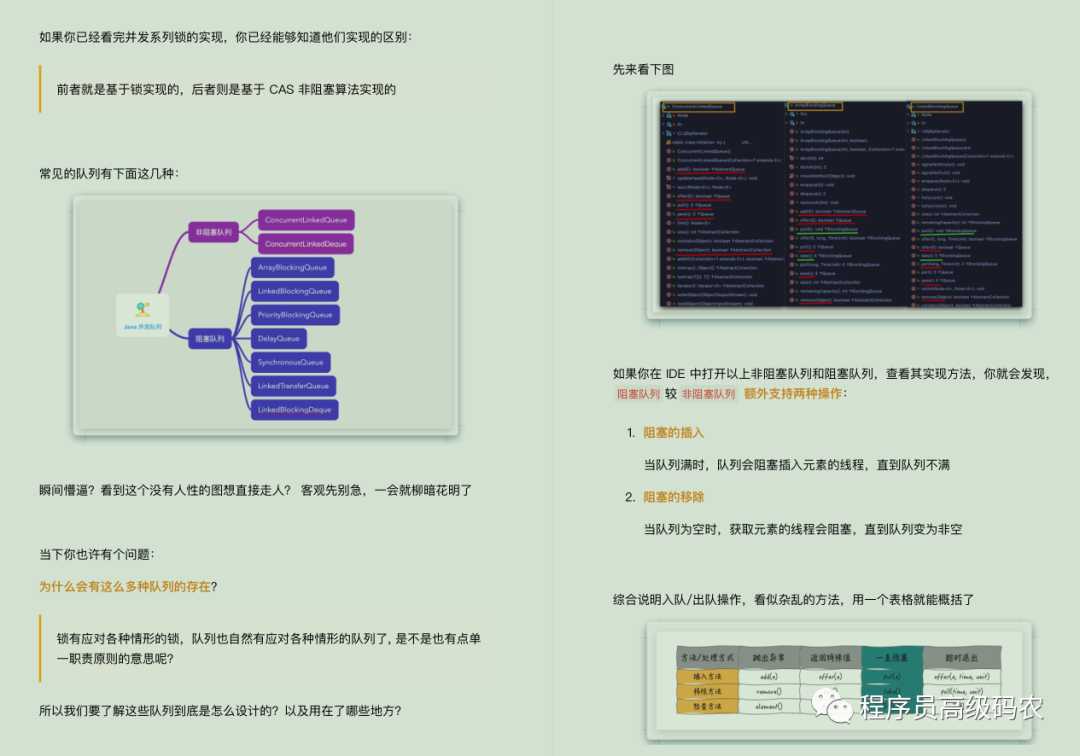Click LinkedBlockingQueue node in the mind map
Viewport: 1080px width, 756px height.
point(294,291)
